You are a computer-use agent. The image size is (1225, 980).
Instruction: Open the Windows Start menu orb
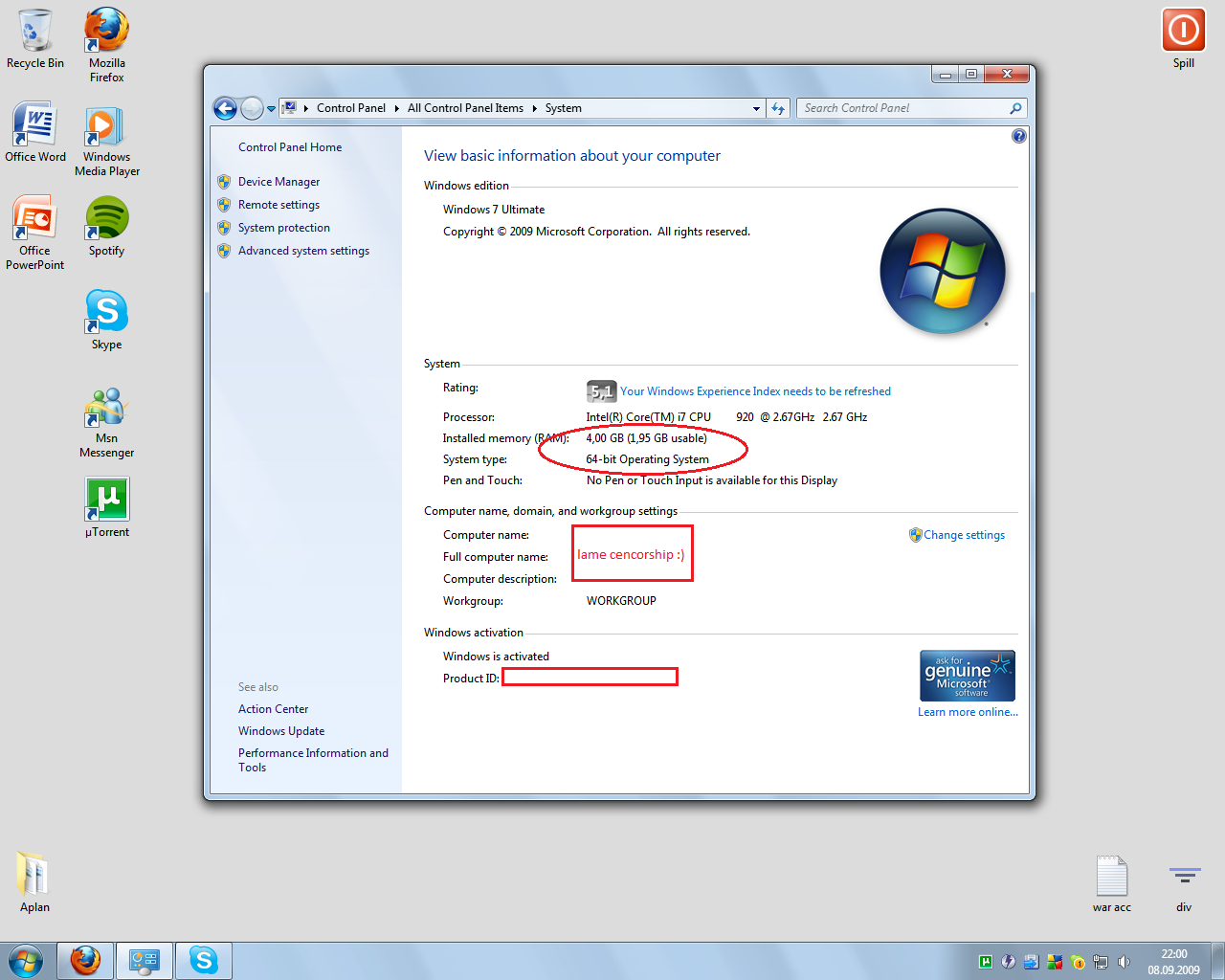point(27,960)
